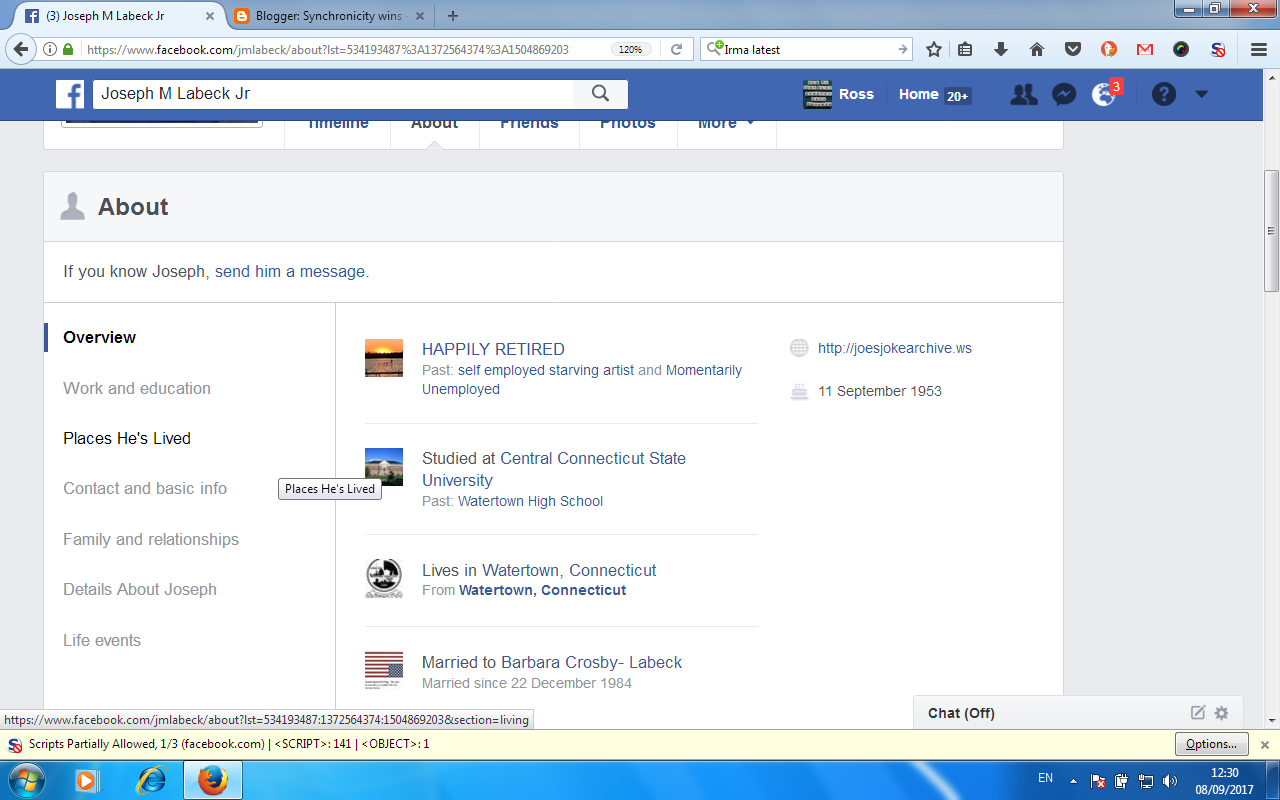Image resolution: width=1280 pixels, height=800 pixels.
Task: Click the Facebook search input field
Action: (x=334, y=94)
